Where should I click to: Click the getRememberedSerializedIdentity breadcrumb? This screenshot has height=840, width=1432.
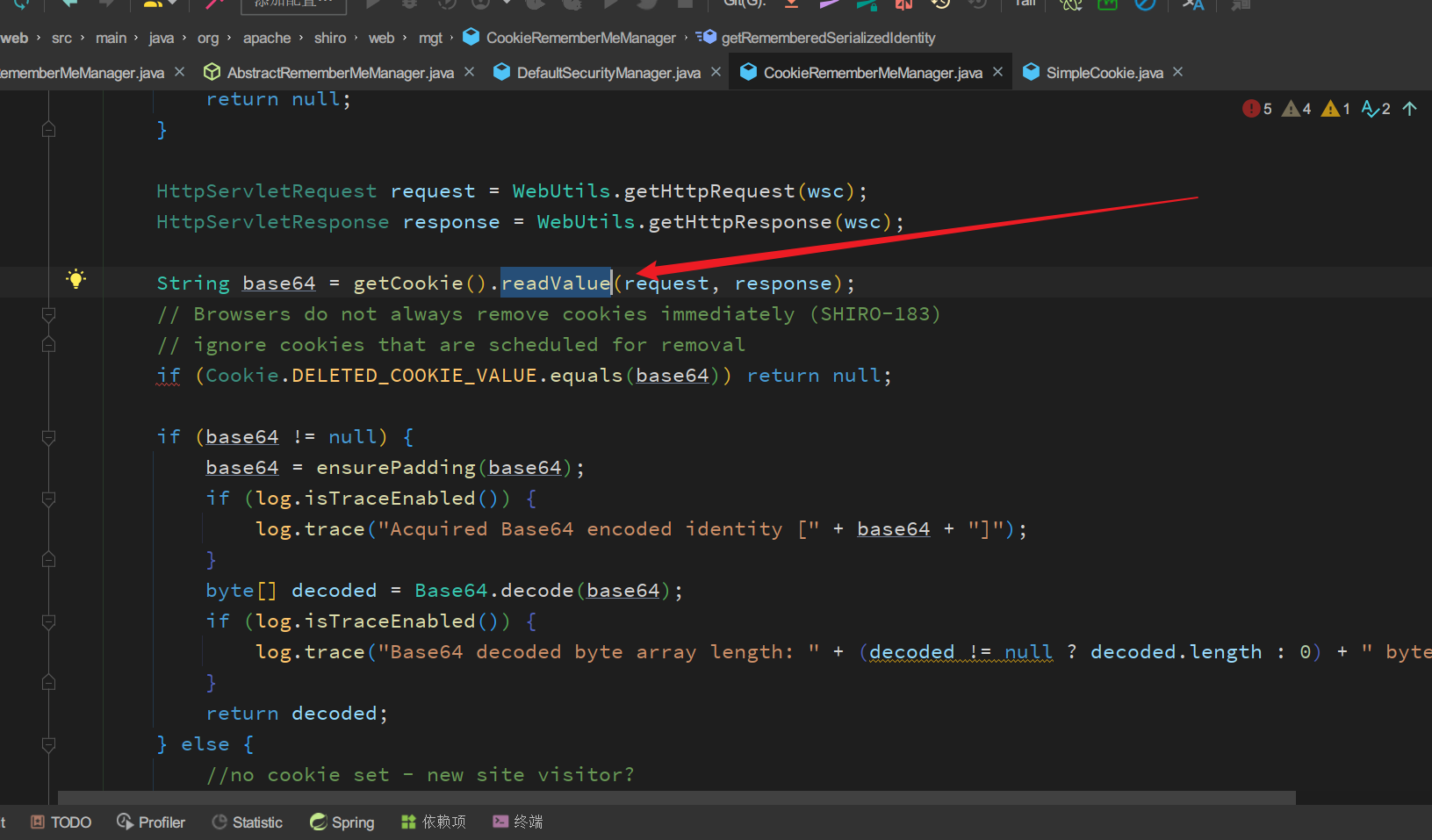point(828,38)
